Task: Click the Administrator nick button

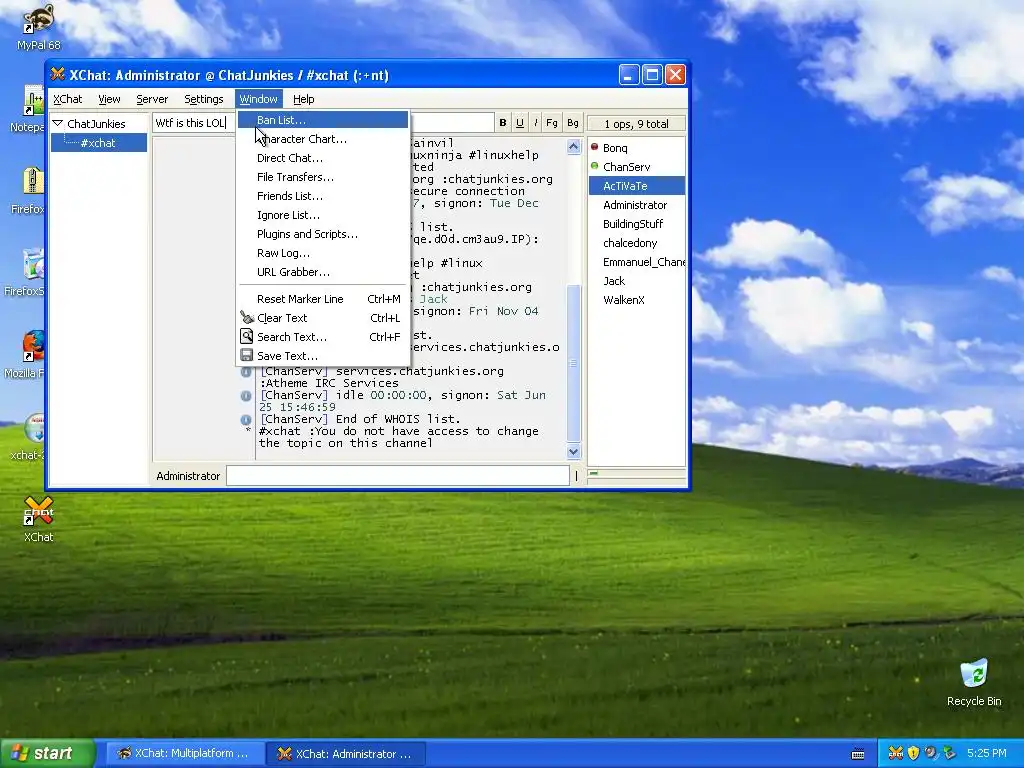Action: click(188, 476)
